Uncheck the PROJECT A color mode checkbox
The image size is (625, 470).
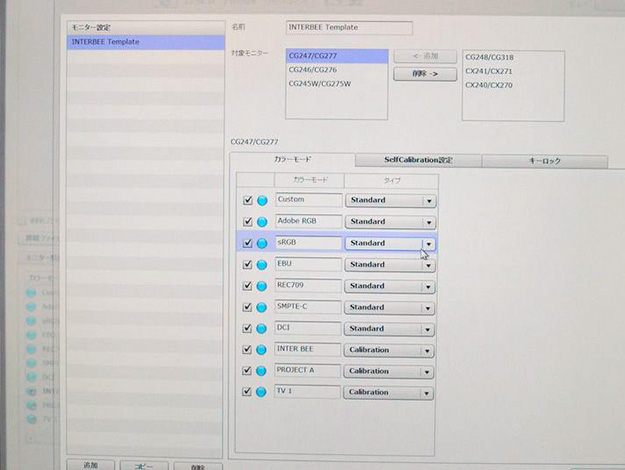click(x=247, y=370)
